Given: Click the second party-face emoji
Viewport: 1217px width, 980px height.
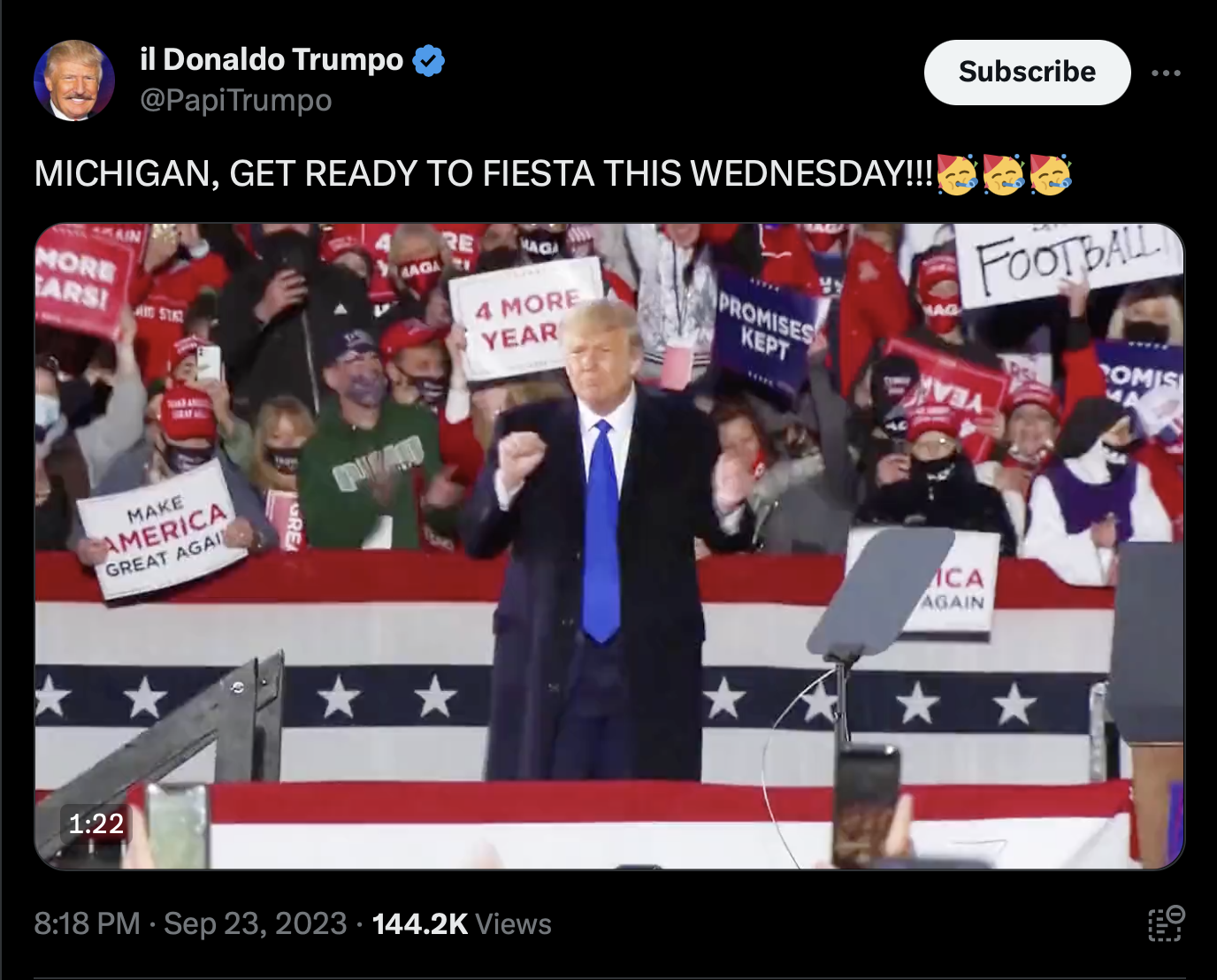Looking at the screenshot, I should [1004, 172].
